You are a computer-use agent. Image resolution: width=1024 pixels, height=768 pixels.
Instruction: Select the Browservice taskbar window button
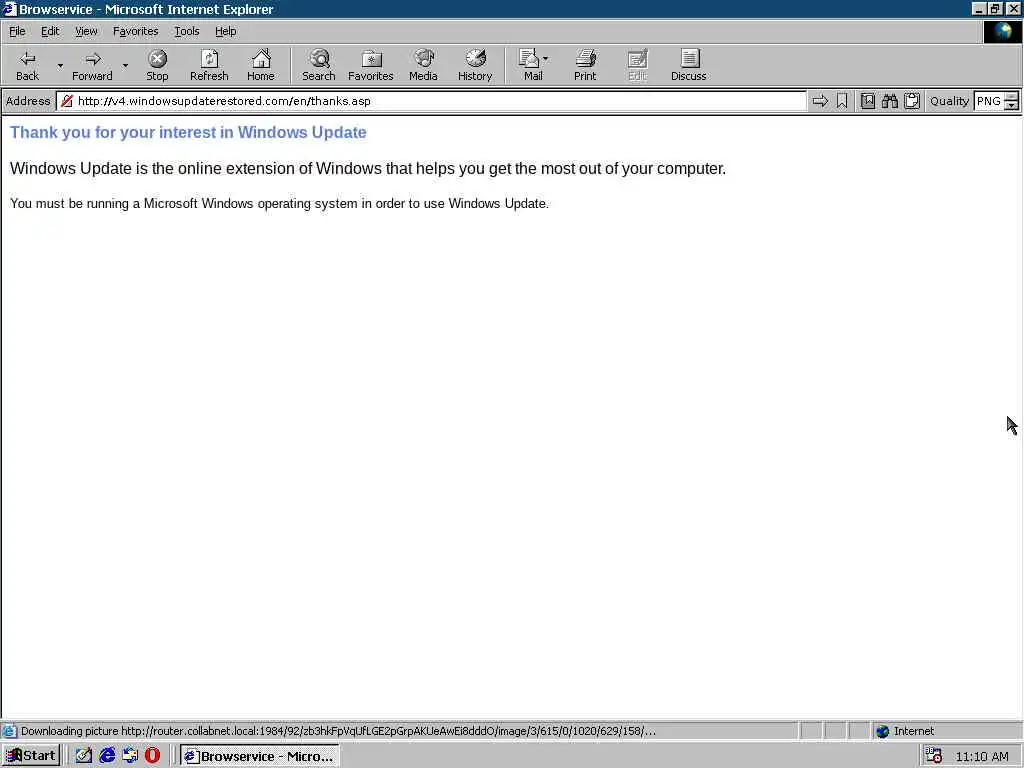click(259, 756)
